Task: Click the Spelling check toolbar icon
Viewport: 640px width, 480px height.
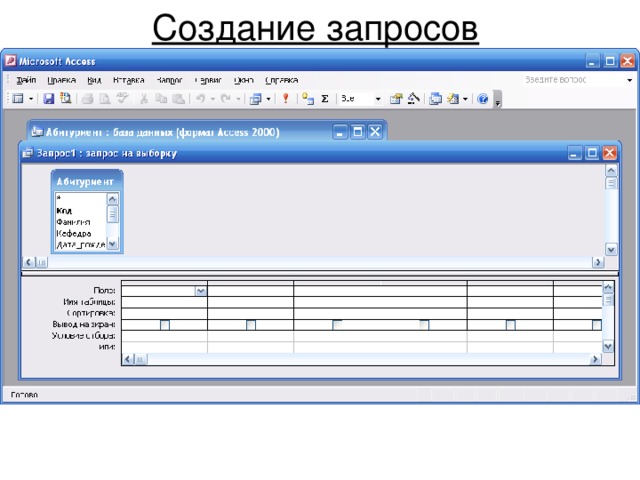Action: point(122,98)
